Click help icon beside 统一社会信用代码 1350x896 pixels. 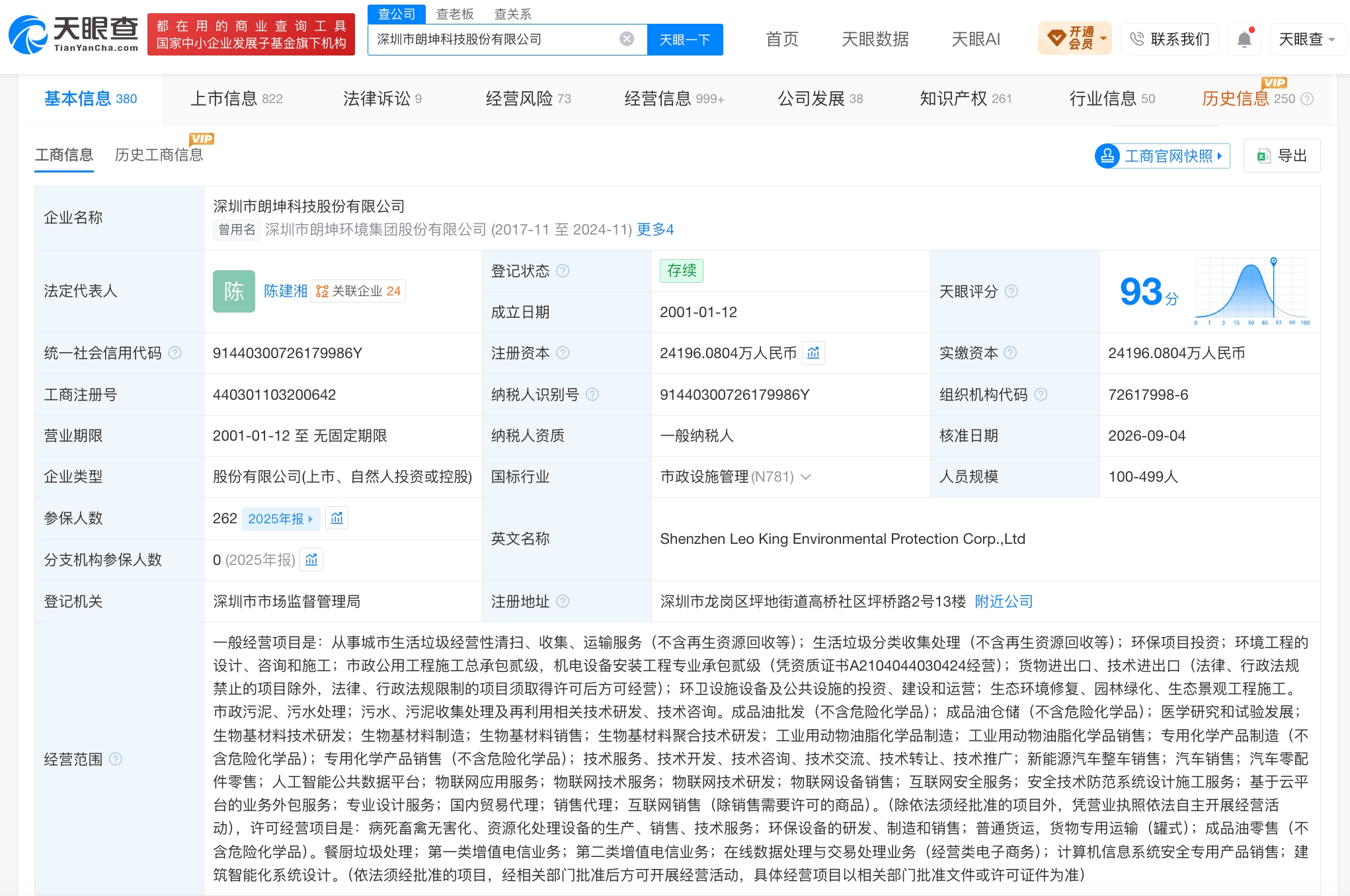[175, 353]
